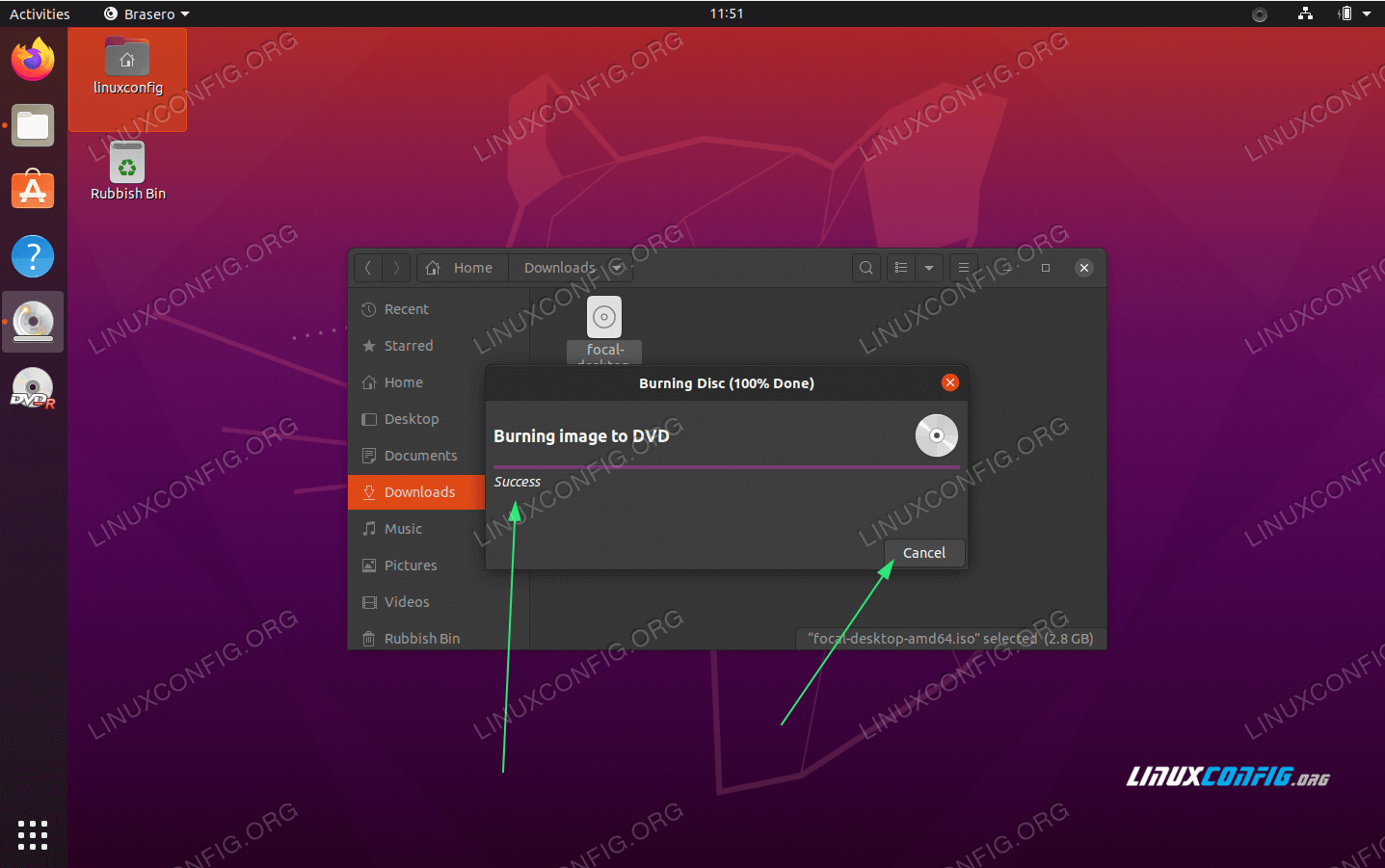
Task: Open the Brasero application menu
Action: click(x=146, y=13)
